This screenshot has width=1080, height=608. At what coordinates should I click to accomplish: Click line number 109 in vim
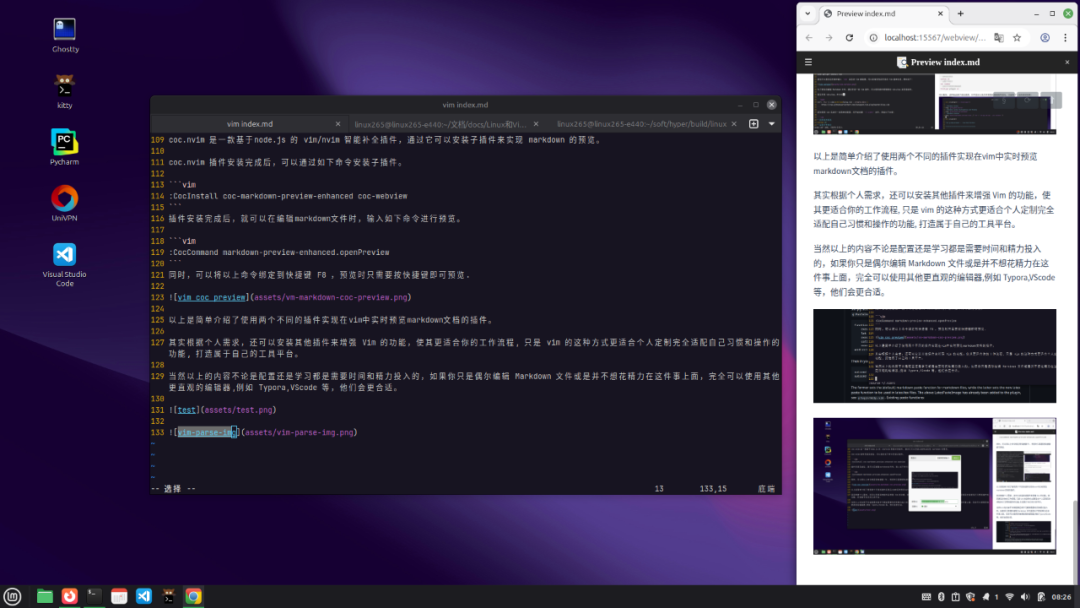pyautogui.click(x=158, y=140)
